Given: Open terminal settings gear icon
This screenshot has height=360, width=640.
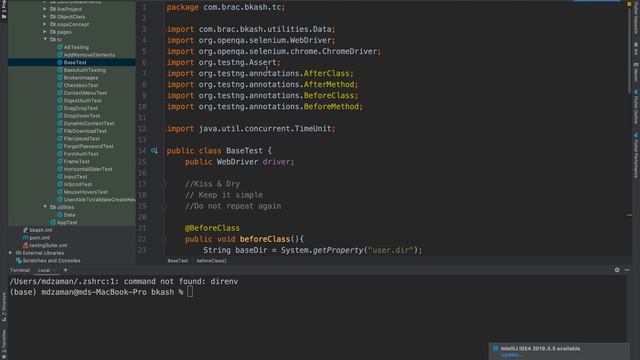Looking at the screenshot, I should [617, 270].
